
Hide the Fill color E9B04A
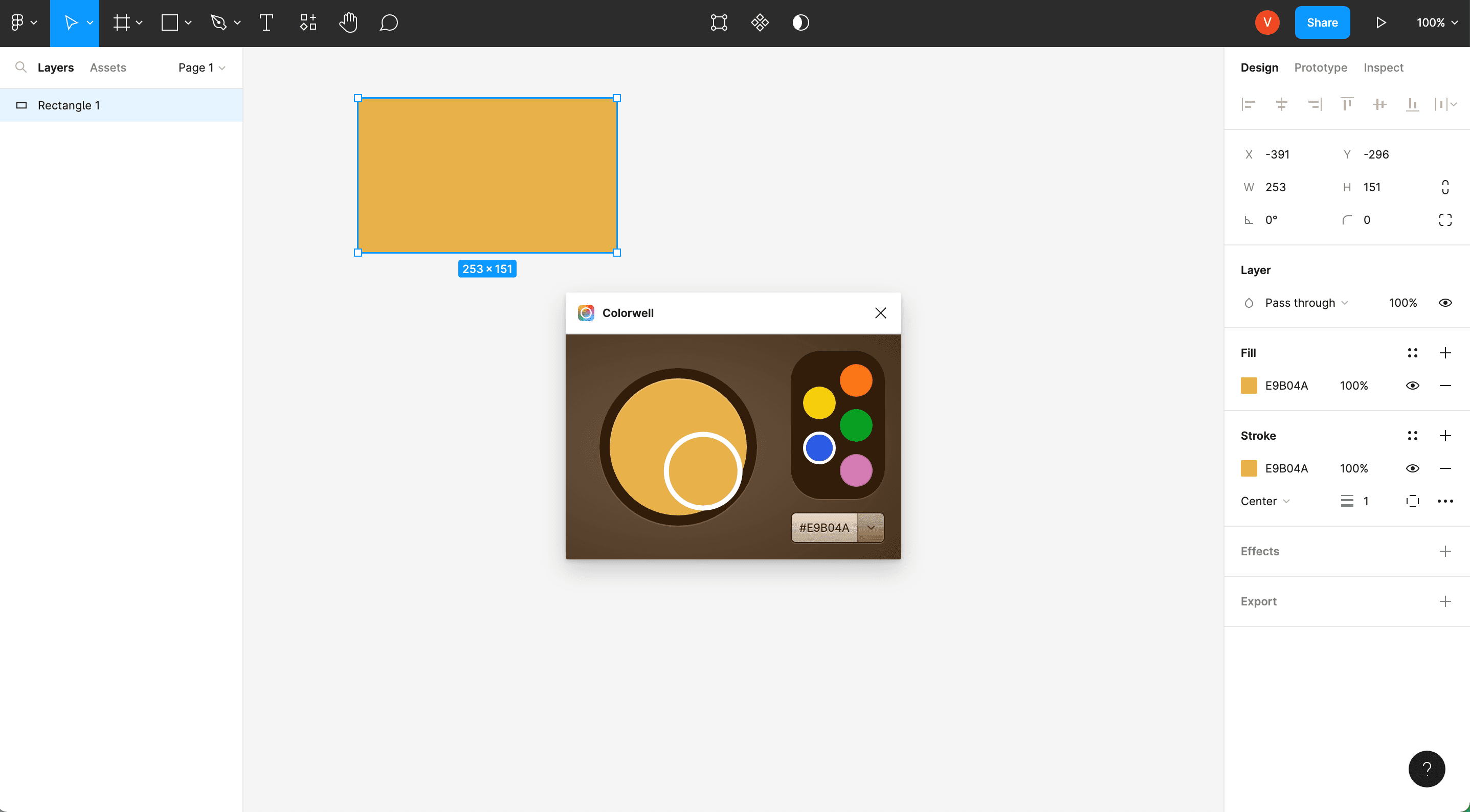(x=1413, y=385)
